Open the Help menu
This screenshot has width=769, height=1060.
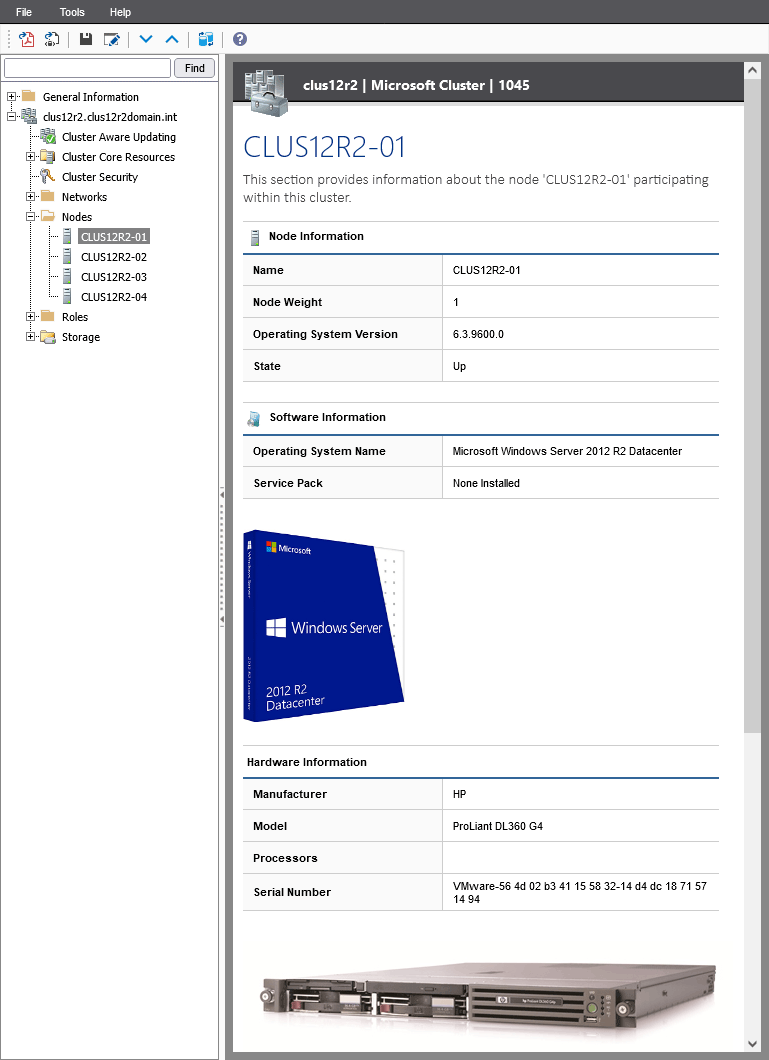pos(120,12)
